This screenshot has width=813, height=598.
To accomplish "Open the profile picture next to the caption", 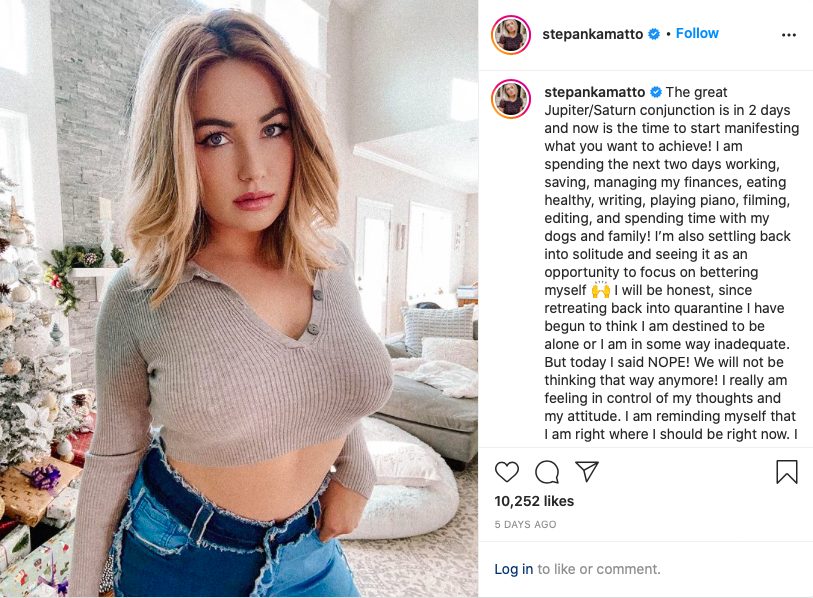I will click(511, 99).
